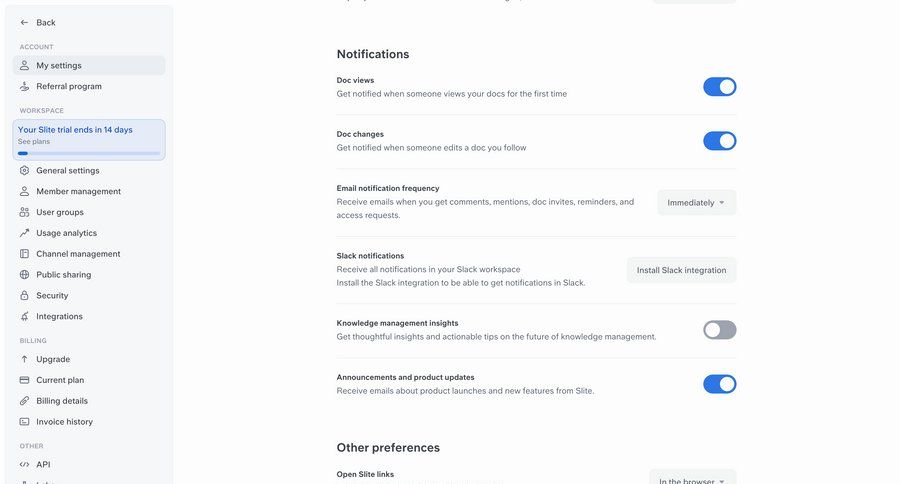Screen dimensions: 900x484
Task: Open the Immediately email frequency dropdown
Action: tap(696, 203)
